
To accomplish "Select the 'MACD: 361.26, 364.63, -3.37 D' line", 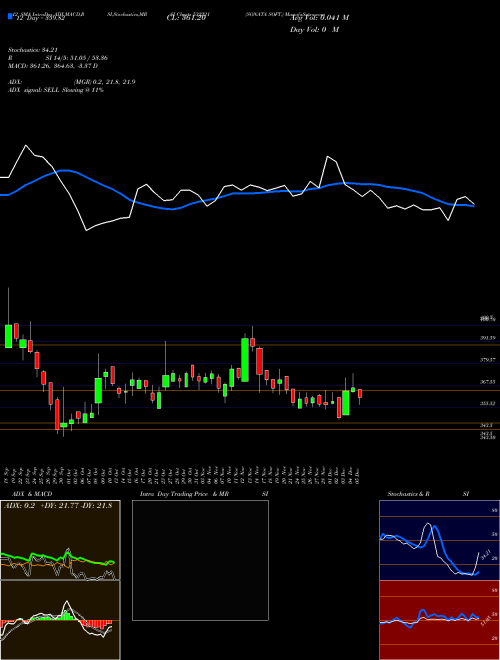I will coord(53,66).
